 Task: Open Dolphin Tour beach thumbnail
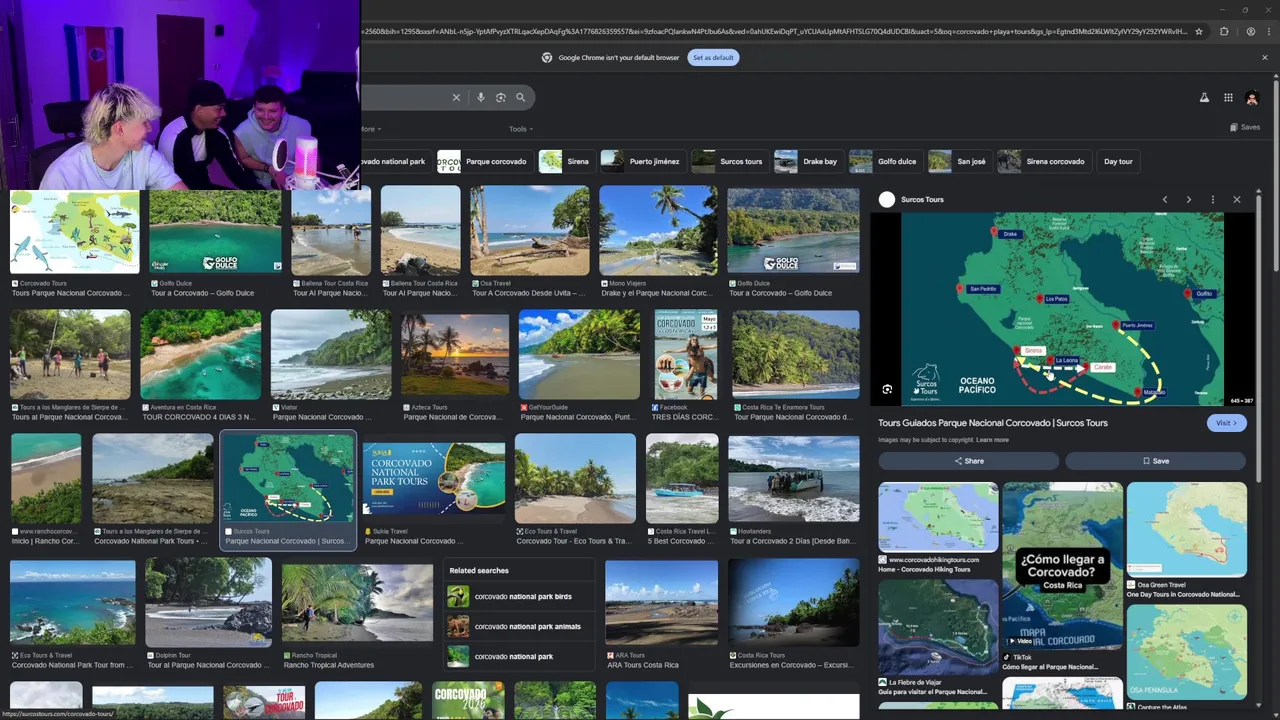[208, 602]
